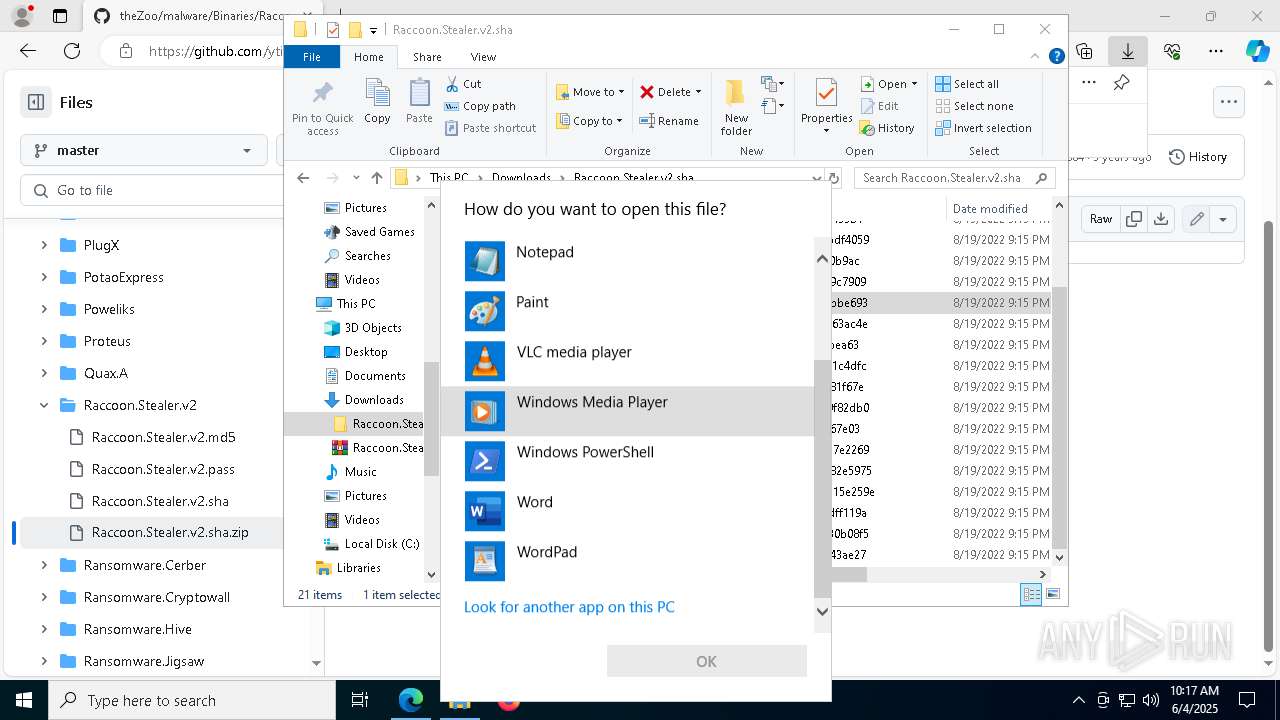Pick Windows PowerShell as the app

pos(627,461)
